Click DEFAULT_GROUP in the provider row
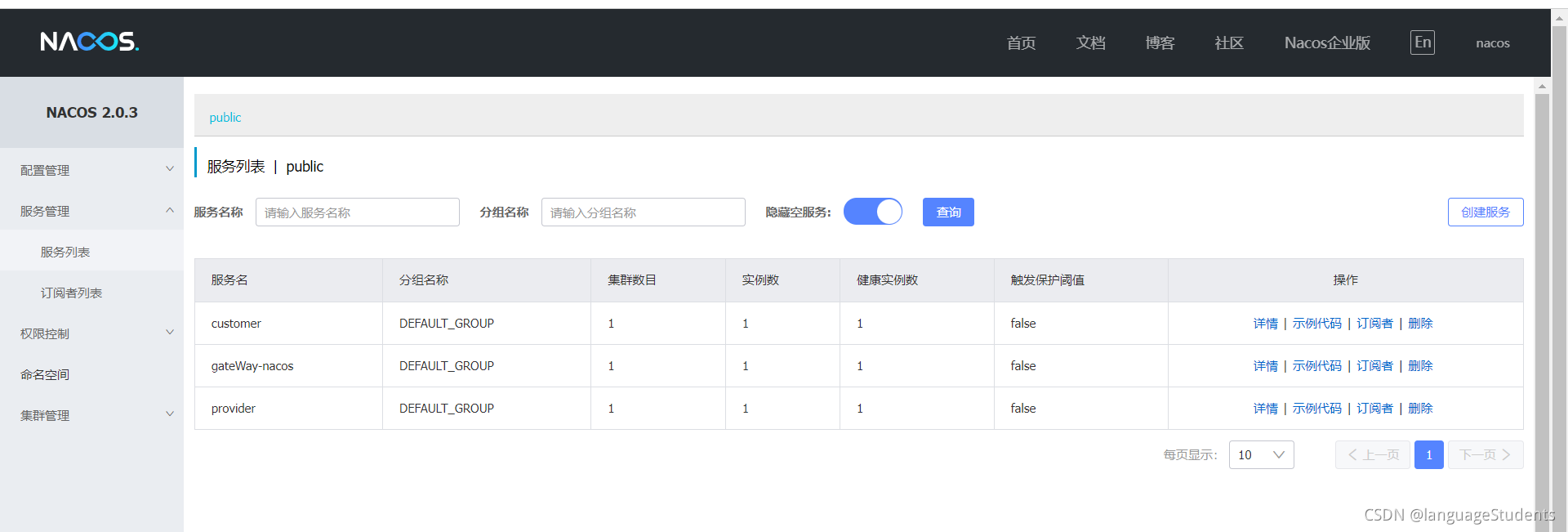Viewport: 1568px width, 532px height. [447, 409]
